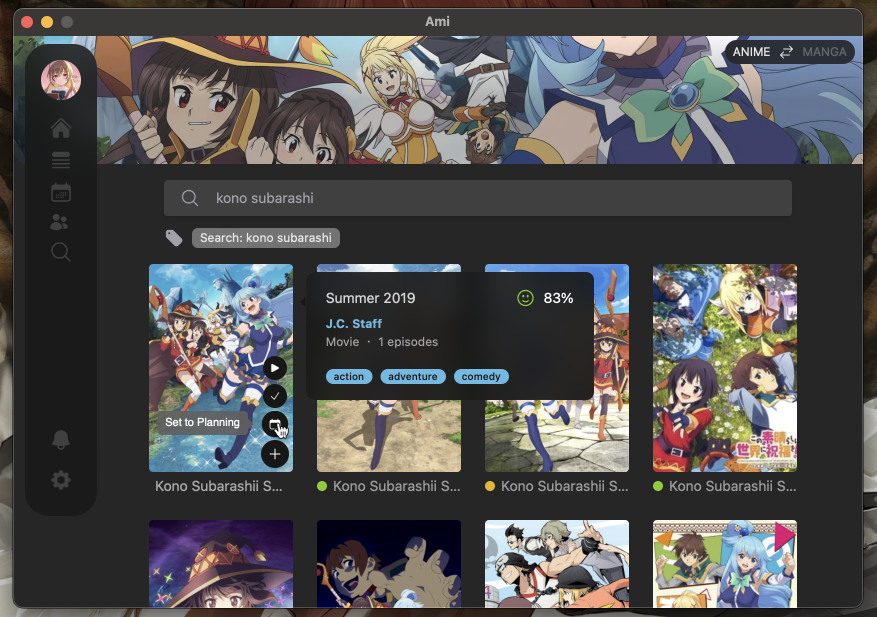Click the 'Movie · 1 episodes' format text

[381, 342]
